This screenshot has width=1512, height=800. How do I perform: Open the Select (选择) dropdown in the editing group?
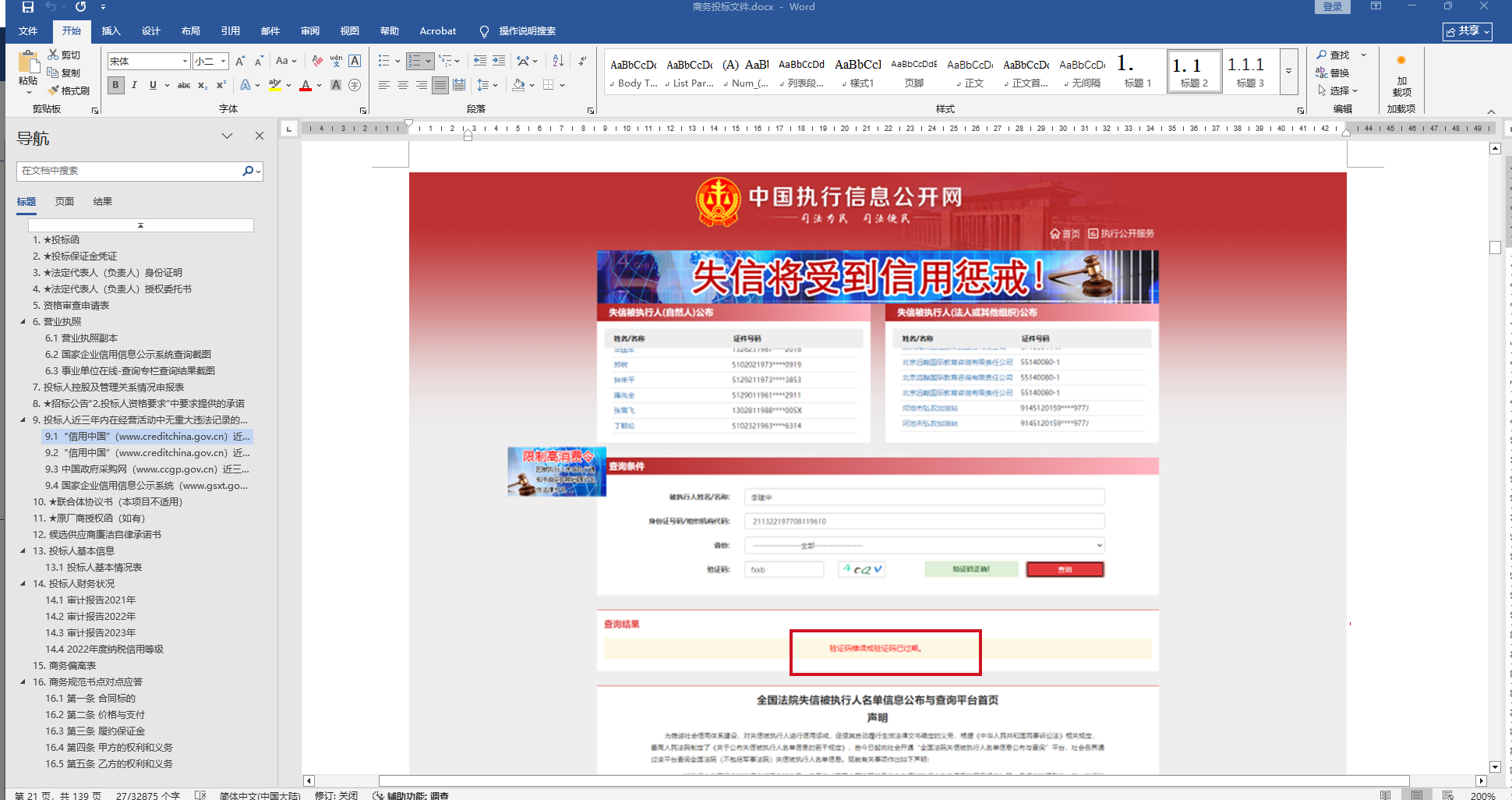pos(1337,90)
